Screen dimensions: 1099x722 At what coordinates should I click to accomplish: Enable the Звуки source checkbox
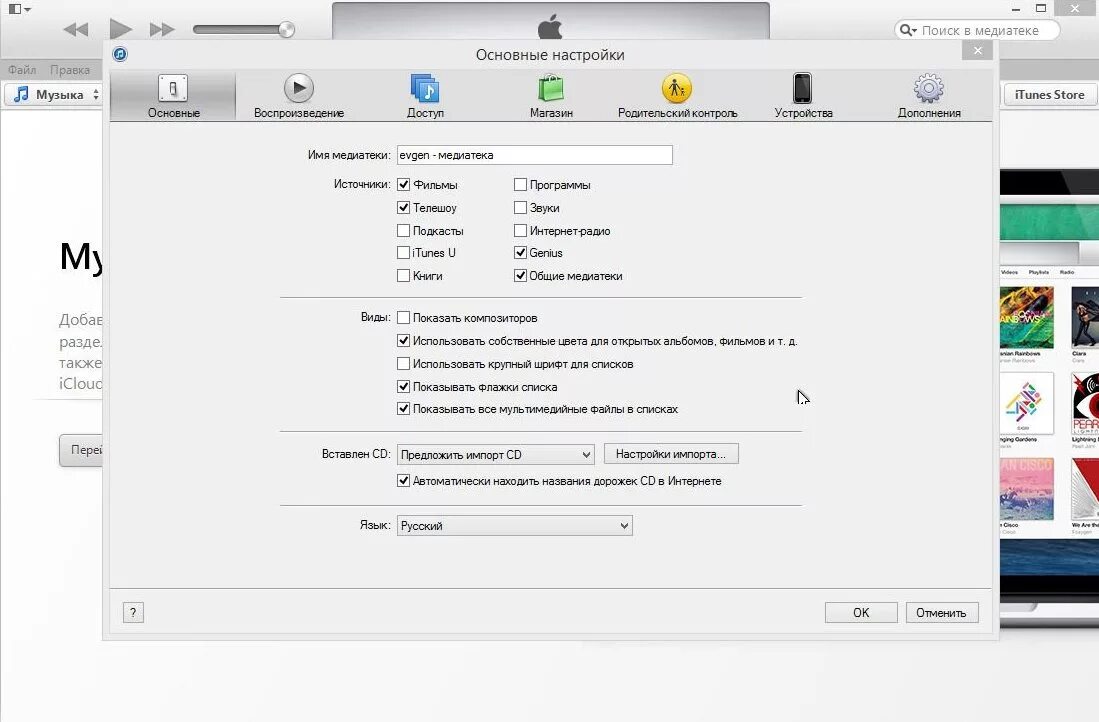520,207
